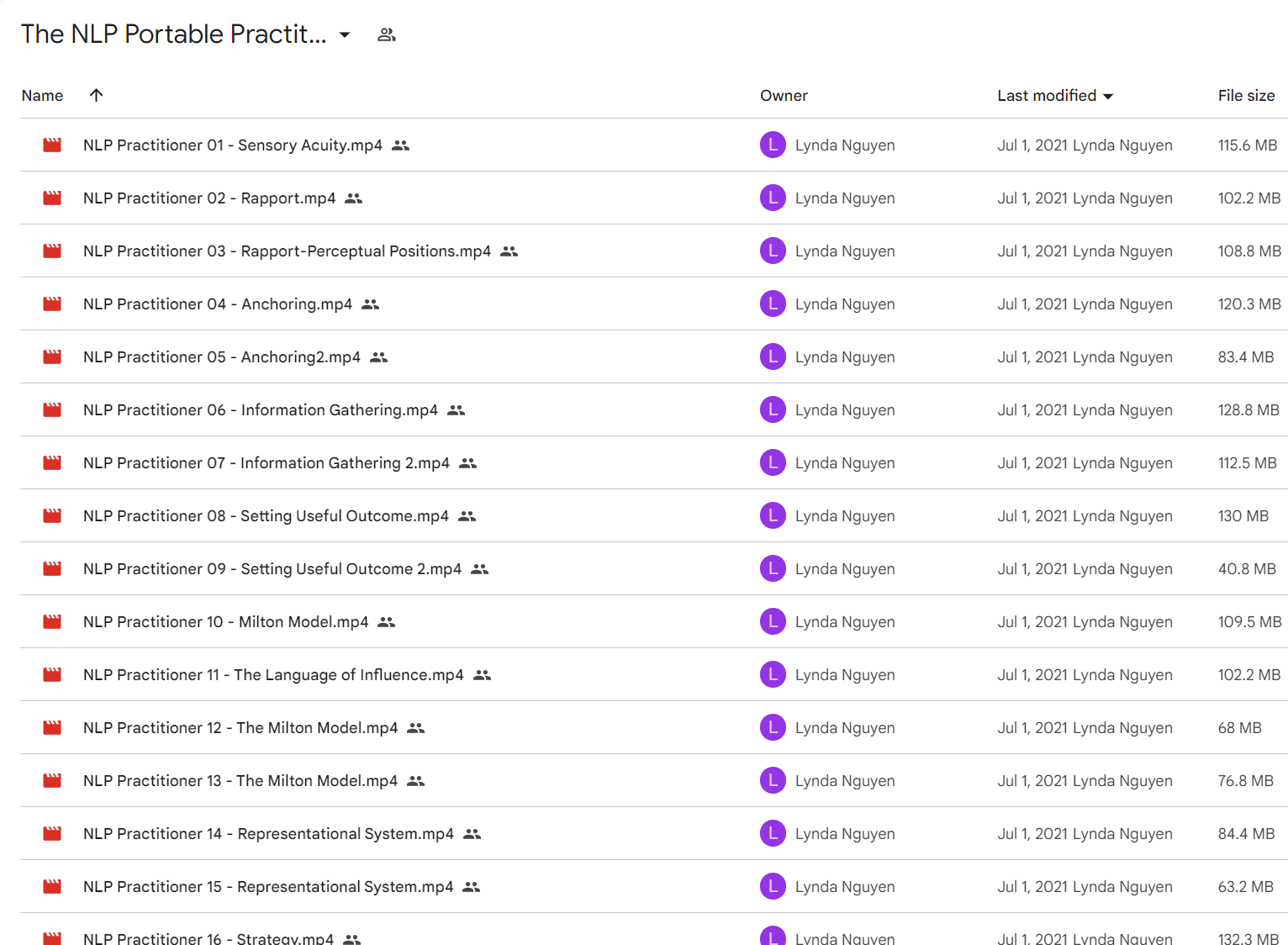Click shared icon next to 10 Milton Model.mp4
The width and height of the screenshot is (1288, 945).
(x=387, y=622)
